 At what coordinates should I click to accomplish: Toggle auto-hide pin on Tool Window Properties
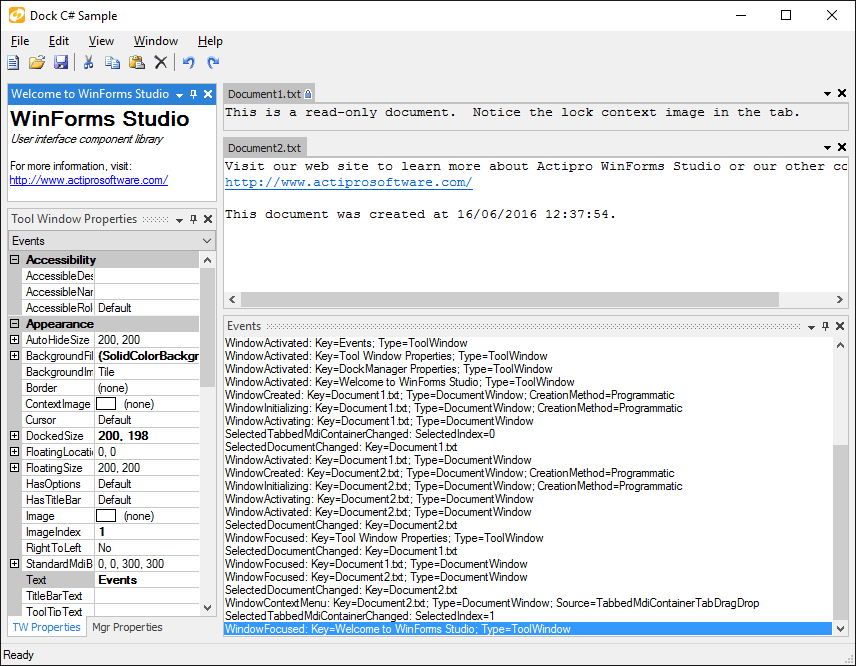[x=193, y=219]
